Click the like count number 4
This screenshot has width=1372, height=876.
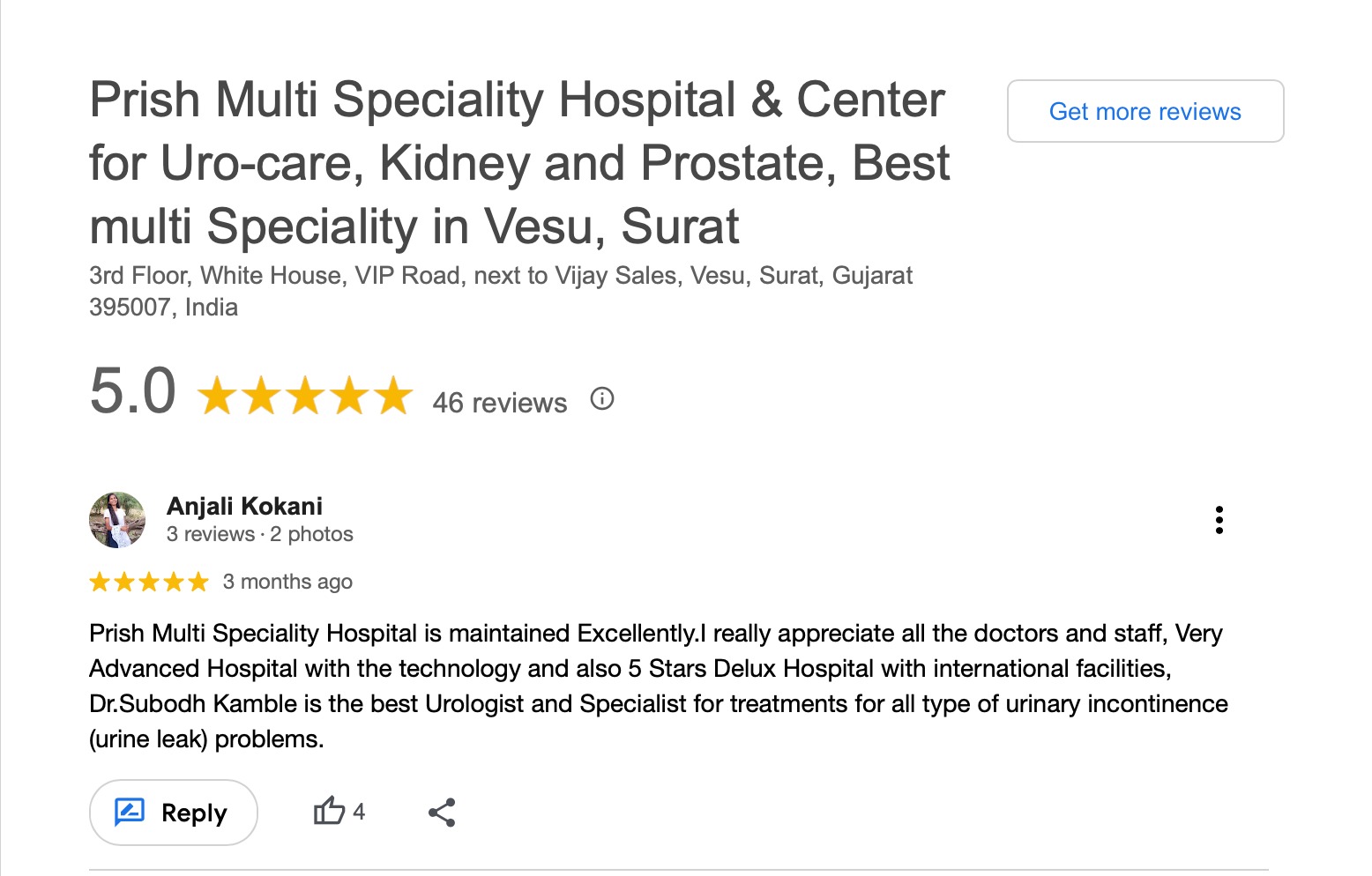pyautogui.click(x=359, y=812)
